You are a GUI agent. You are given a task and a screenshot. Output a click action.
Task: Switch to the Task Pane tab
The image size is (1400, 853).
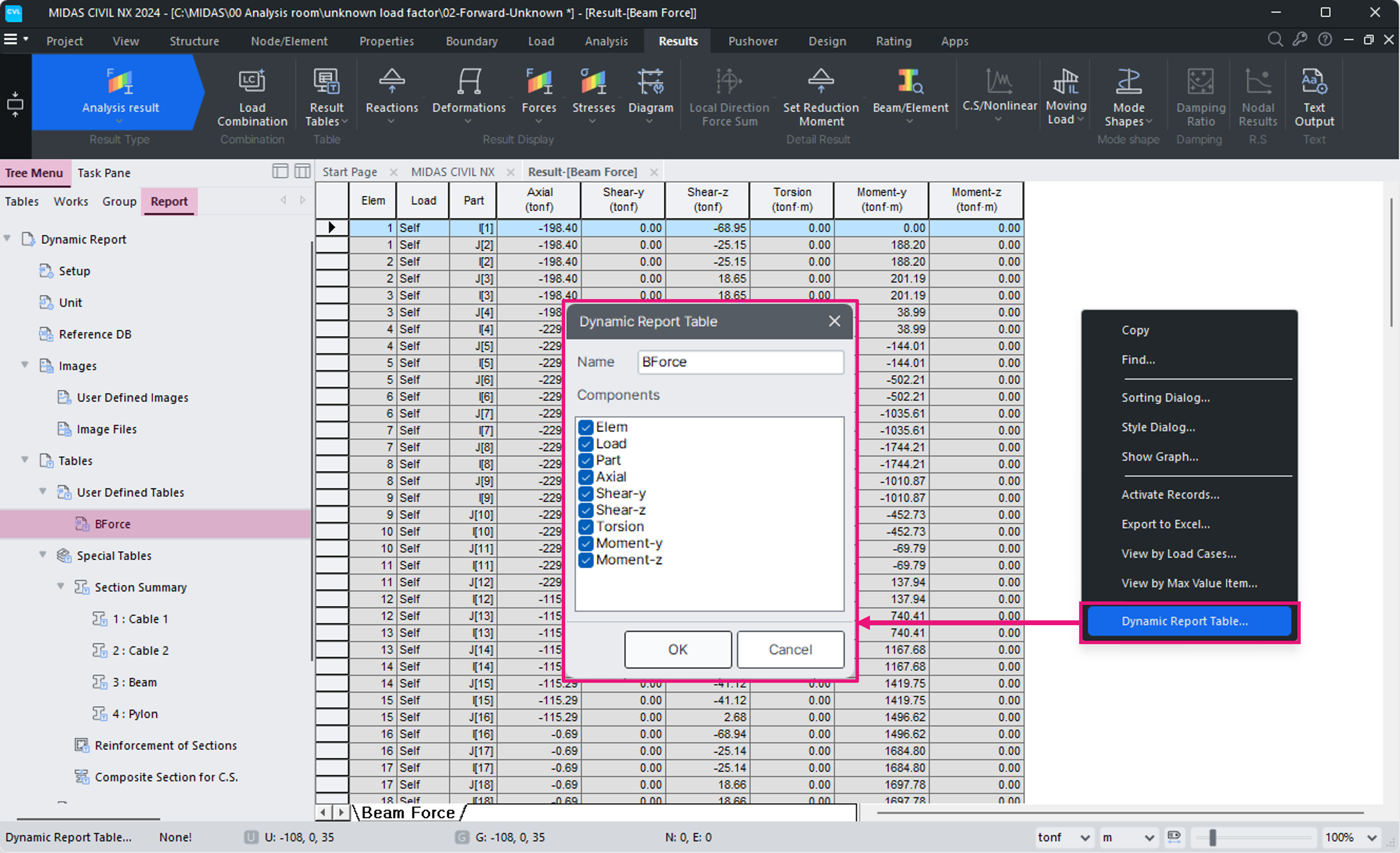pyautogui.click(x=104, y=173)
